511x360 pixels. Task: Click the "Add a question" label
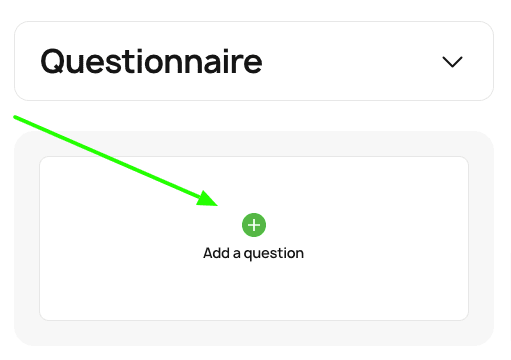[253, 253]
